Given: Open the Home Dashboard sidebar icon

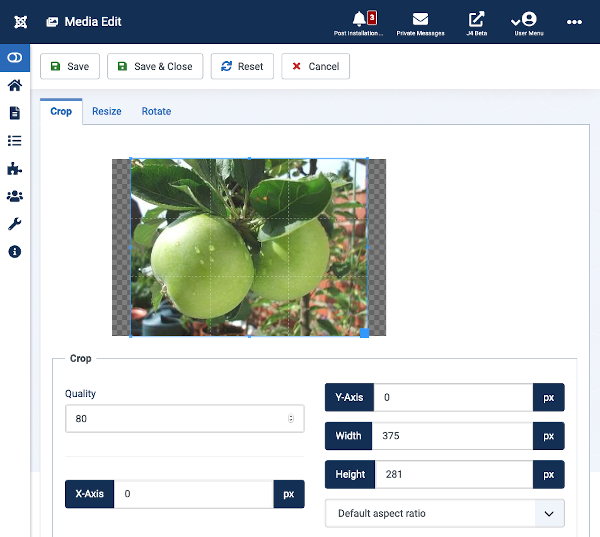Looking at the screenshot, I should point(15,86).
